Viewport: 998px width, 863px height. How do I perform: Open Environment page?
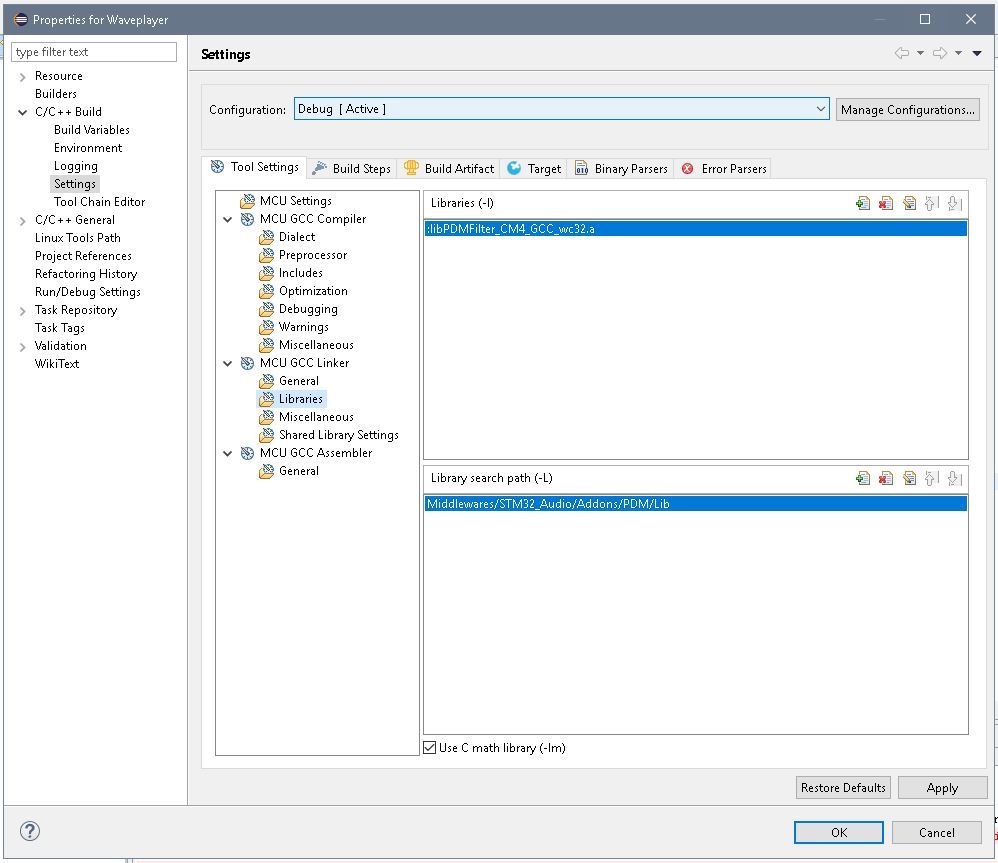coord(88,148)
